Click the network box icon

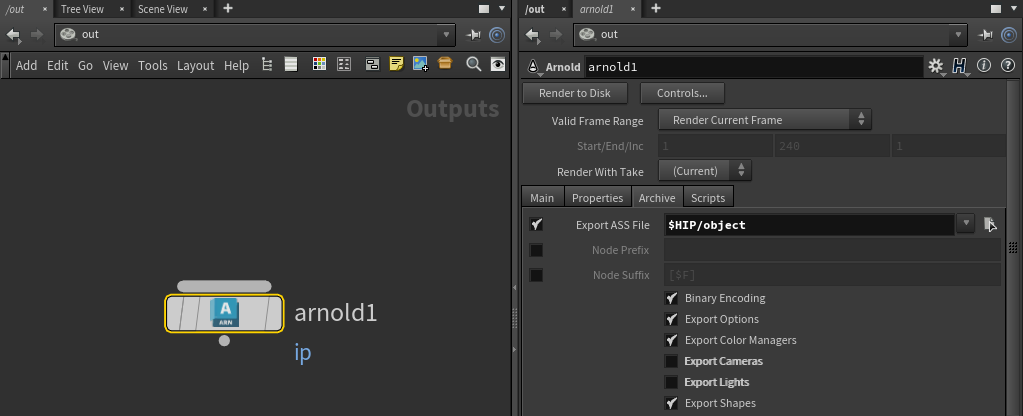point(373,64)
